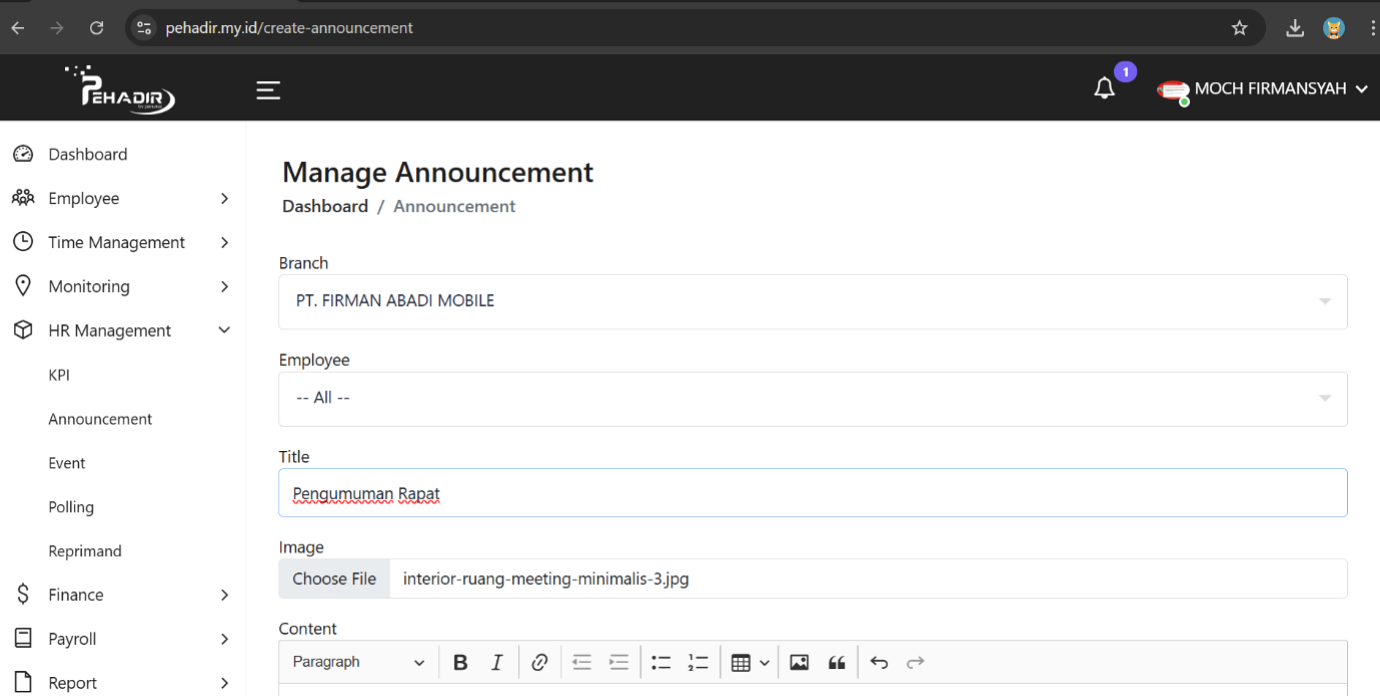The height and width of the screenshot is (696, 1380).
Task: Toggle bold formatting in the editor
Action: [460, 661]
